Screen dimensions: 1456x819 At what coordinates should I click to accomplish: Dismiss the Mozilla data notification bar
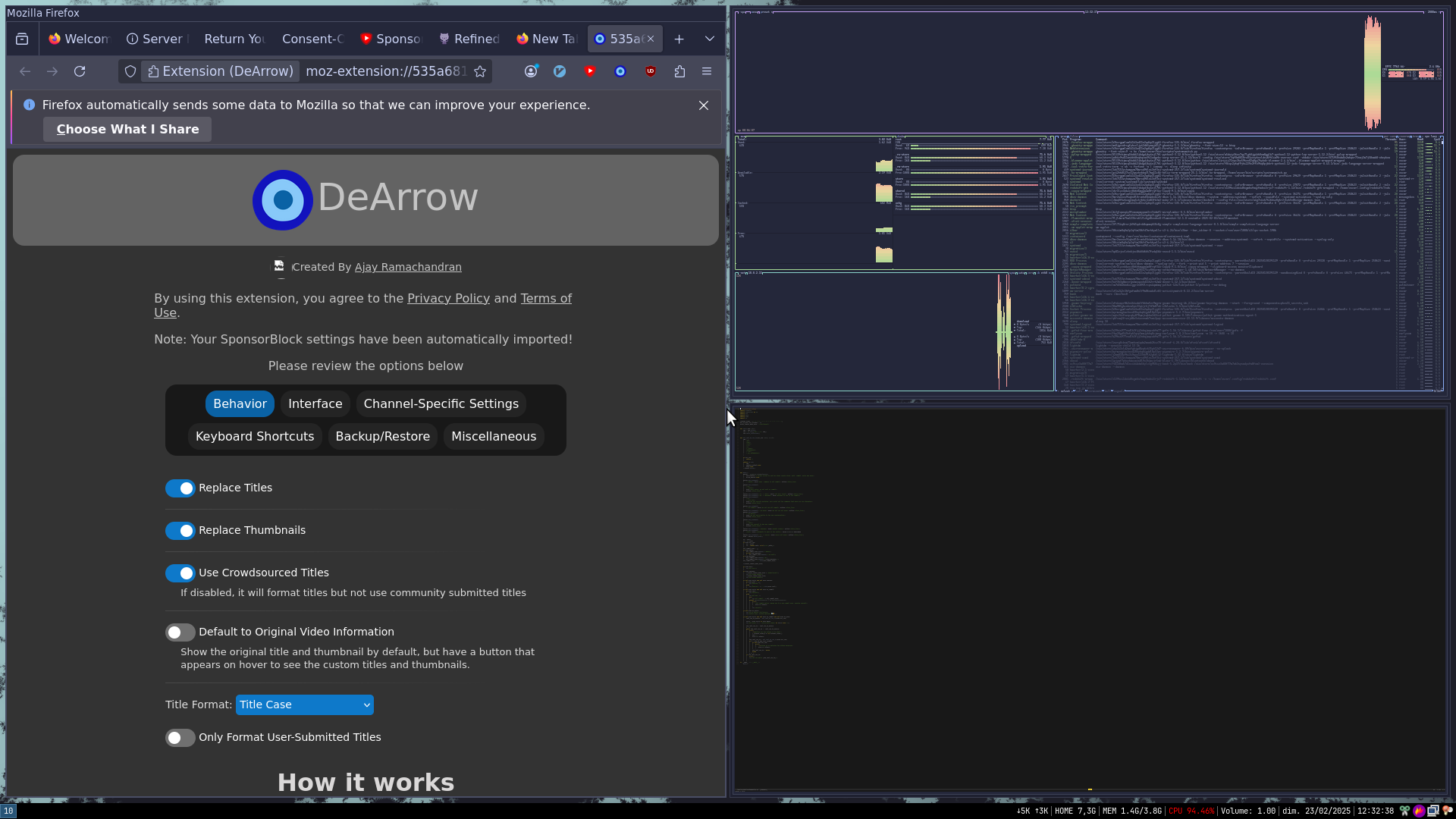(x=704, y=105)
